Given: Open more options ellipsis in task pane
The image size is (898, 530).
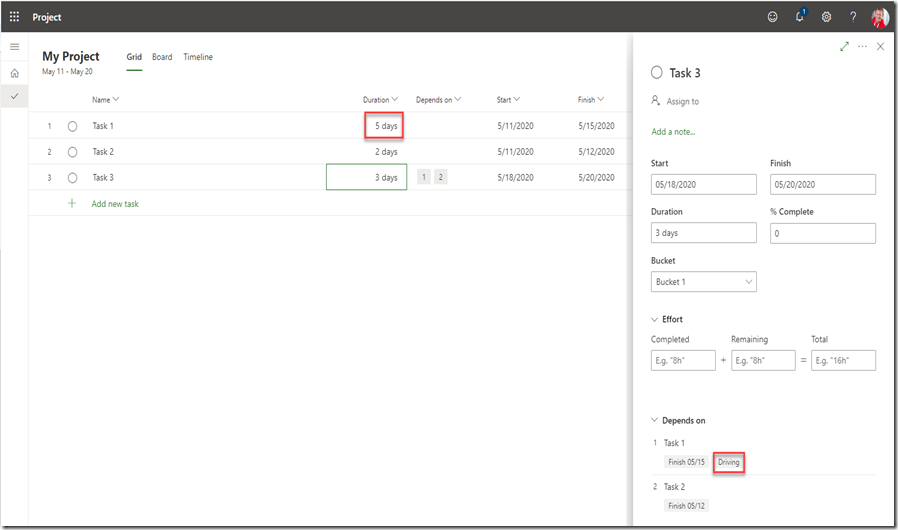Looking at the screenshot, I should 862,47.
